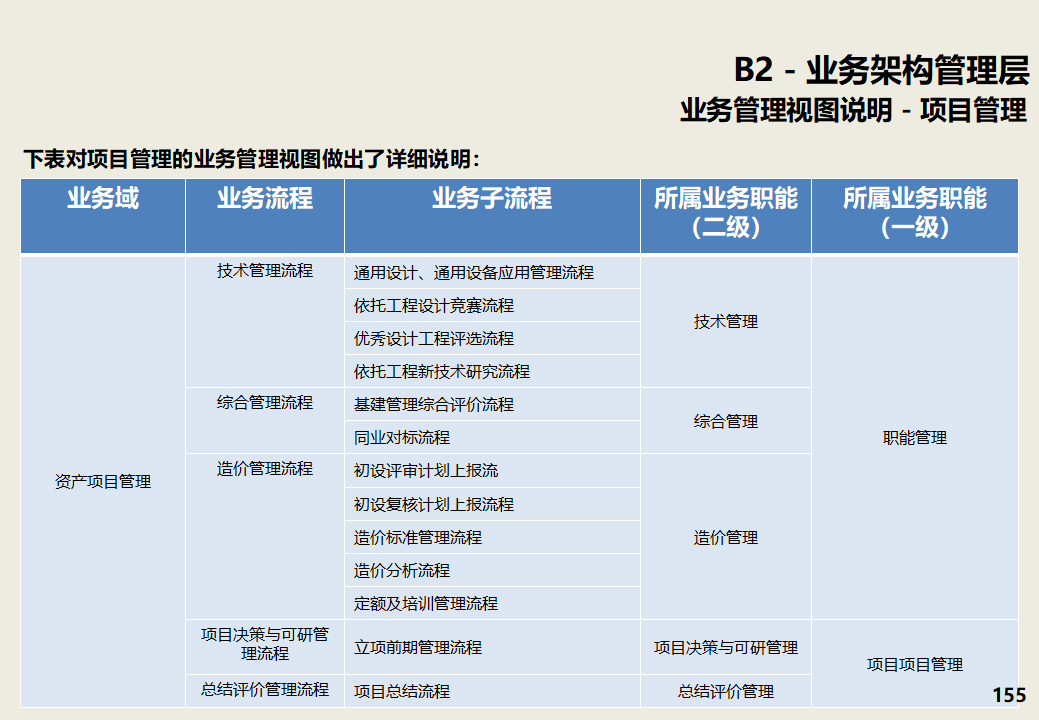The image size is (1039, 720).
Task: Click the sentence '下表对项目管理的业务管理视图做出了详细说明:'
Action: [252, 159]
